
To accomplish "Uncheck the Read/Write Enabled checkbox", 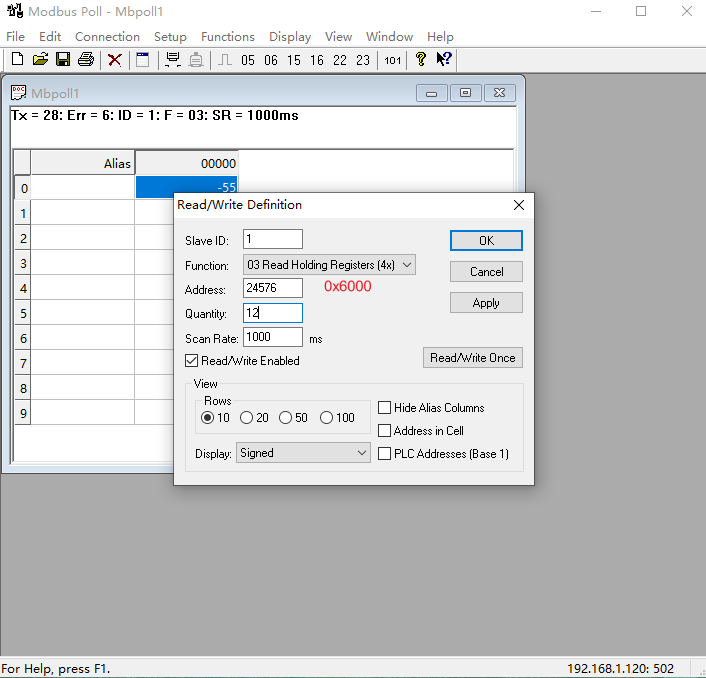I will point(192,361).
